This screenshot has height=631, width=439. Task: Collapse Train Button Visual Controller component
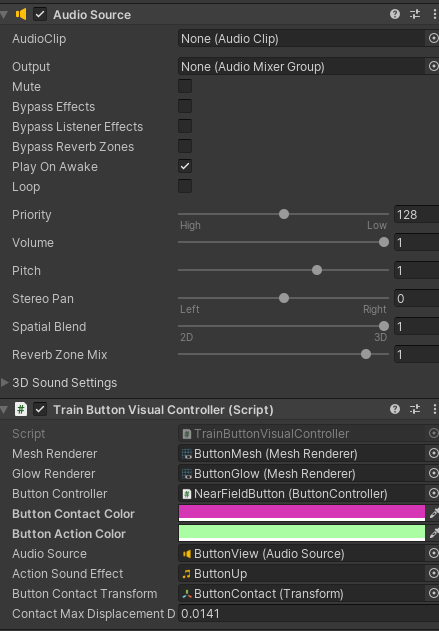coord(4,410)
